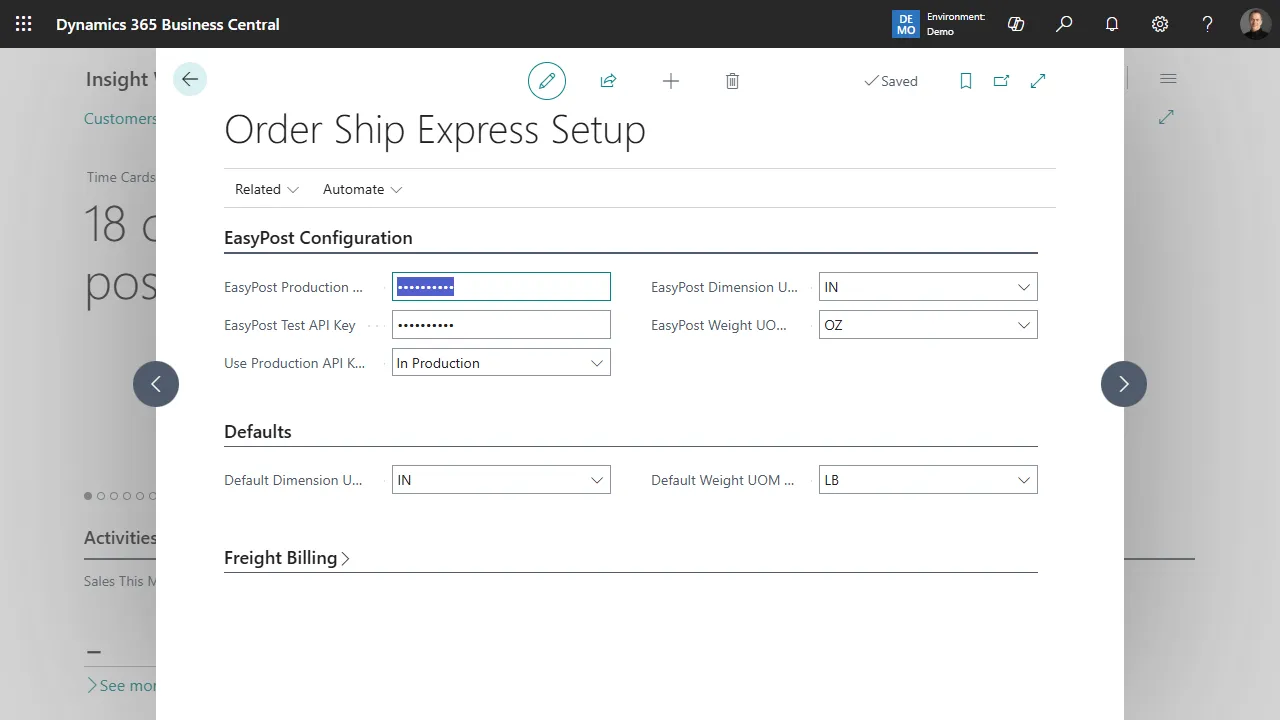This screenshot has width=1280, height=720.
Task: Expand page to full width
Action: [x=1038, y=81]
